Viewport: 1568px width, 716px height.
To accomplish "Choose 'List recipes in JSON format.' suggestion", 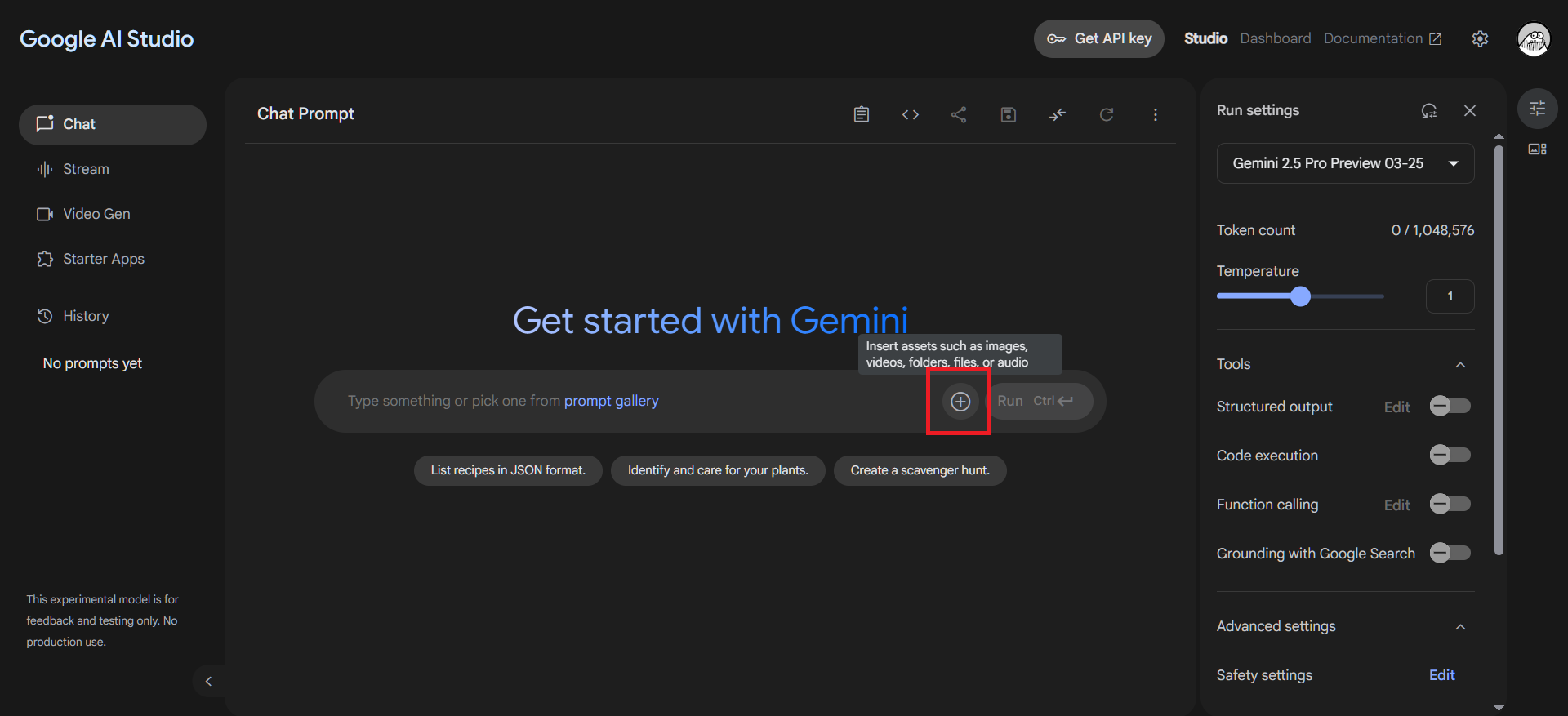I will pos(508,470).
